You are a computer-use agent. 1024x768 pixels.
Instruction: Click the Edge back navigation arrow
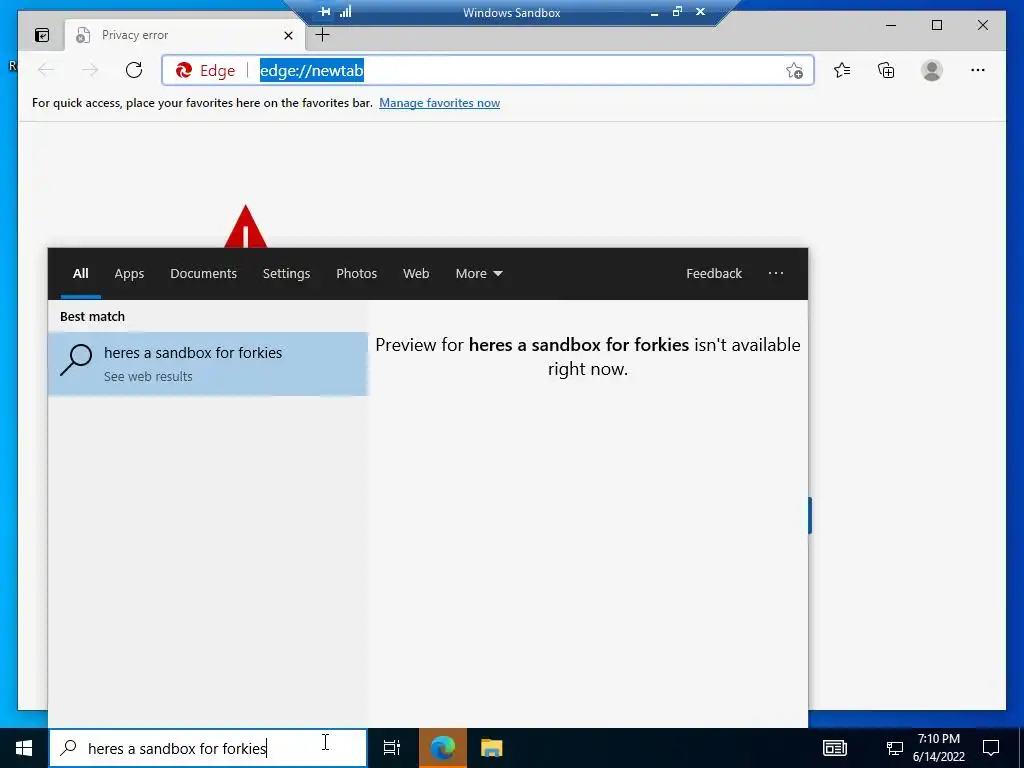pos(46,70)
